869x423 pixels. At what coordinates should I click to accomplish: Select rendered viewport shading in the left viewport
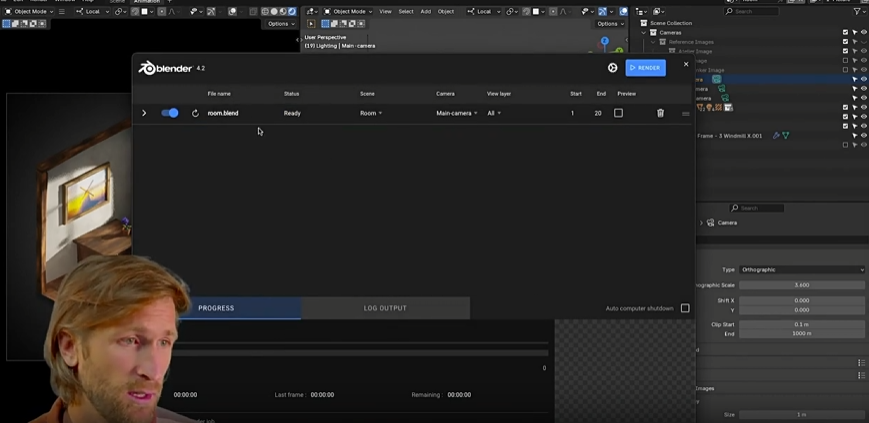tap(292, 11)
